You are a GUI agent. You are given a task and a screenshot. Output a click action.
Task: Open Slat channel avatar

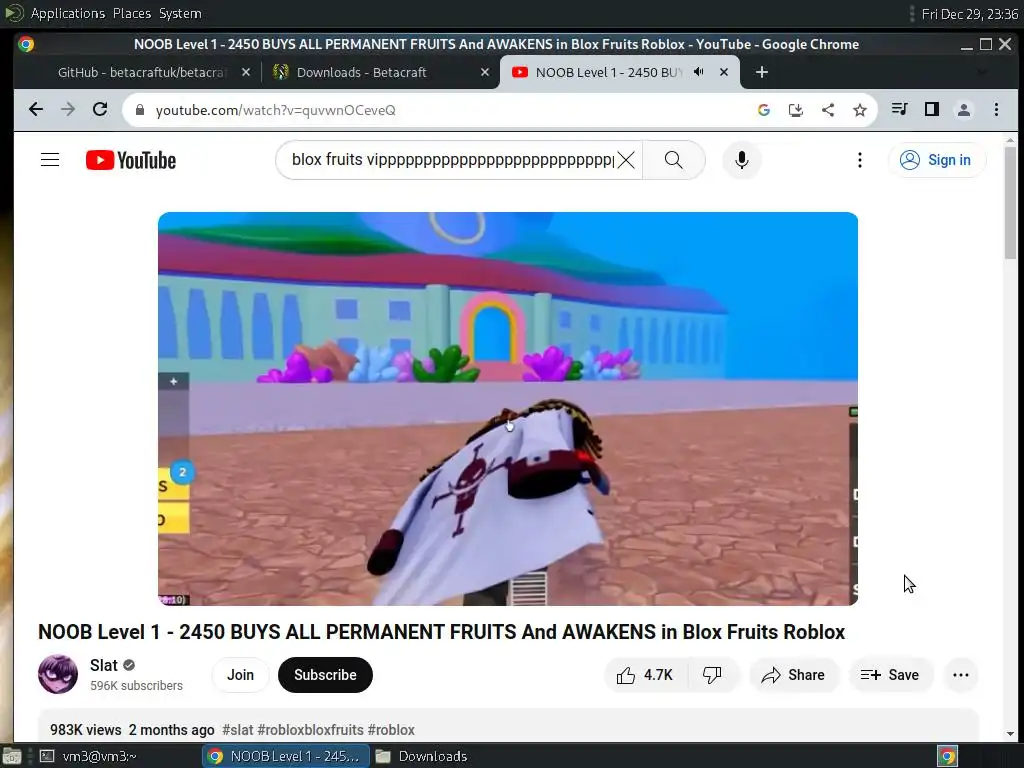click(x=57, y=674)
